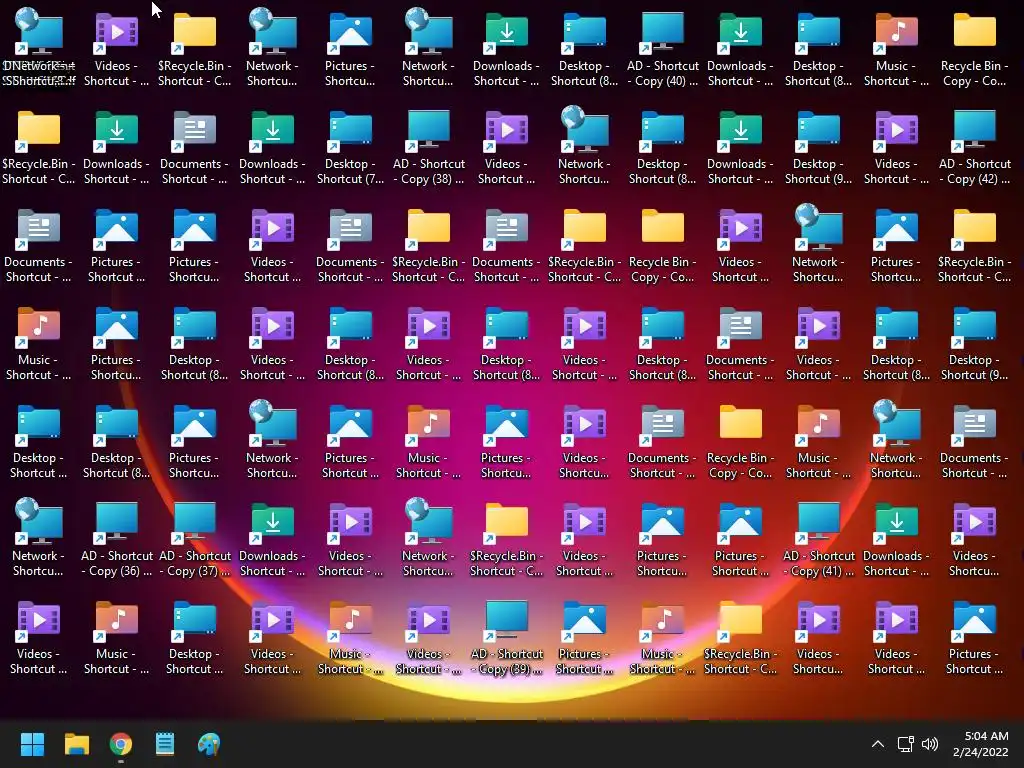The height and width of the screenshot is (768, 1024).
Task: Select the Desktop - Shortcut (7...) icon
Action: click(350, 147)
